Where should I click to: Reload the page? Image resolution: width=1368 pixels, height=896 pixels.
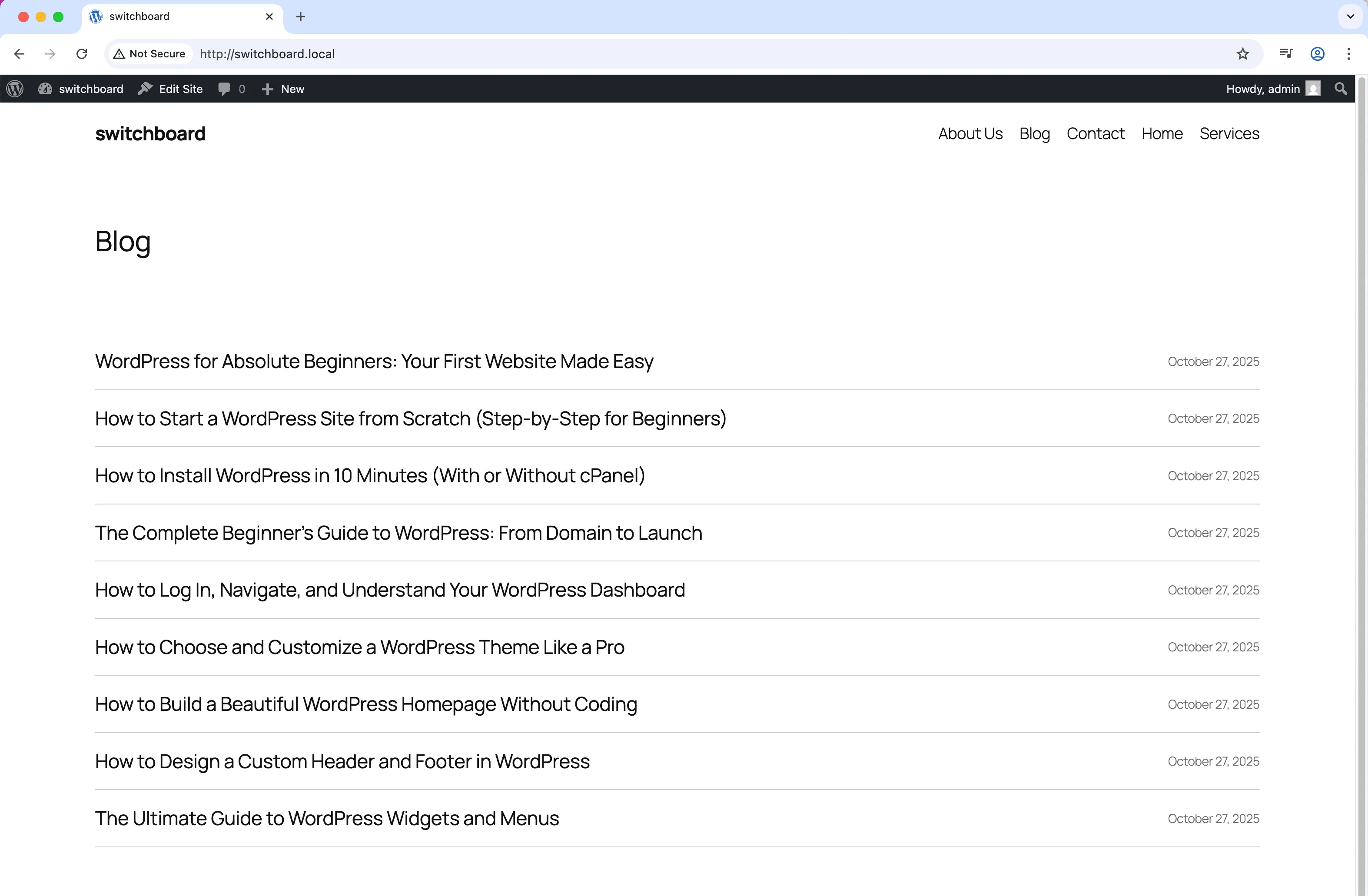pos(82,53)
